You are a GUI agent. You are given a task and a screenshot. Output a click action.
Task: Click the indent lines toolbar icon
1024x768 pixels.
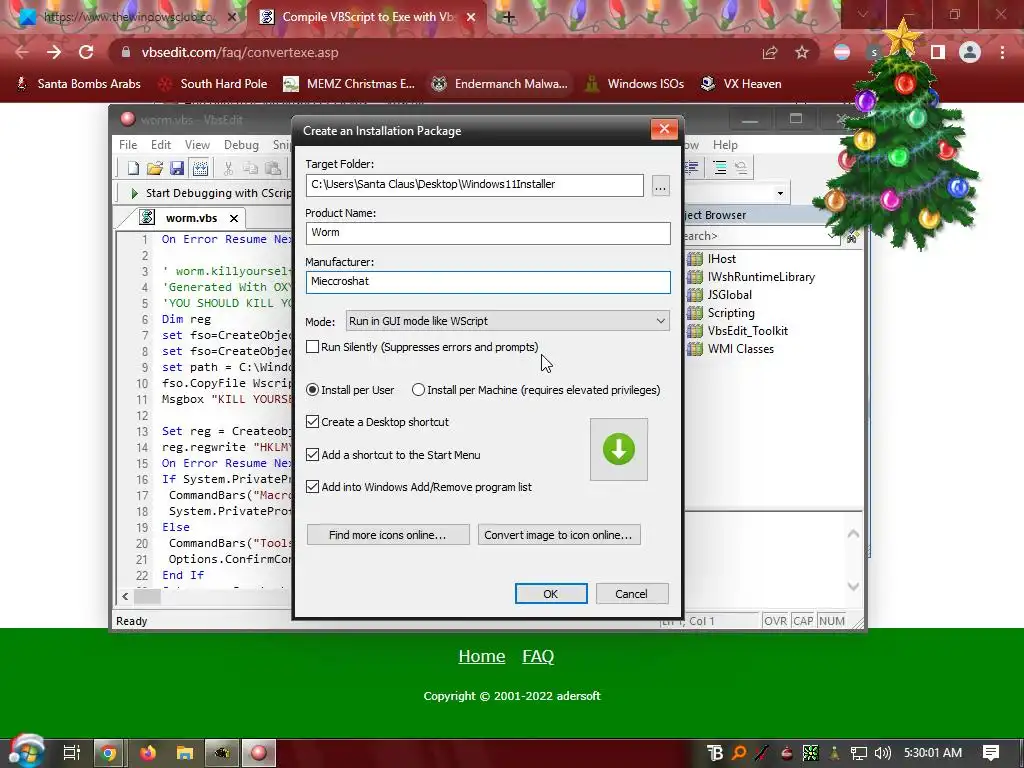(x=720, y=168)
